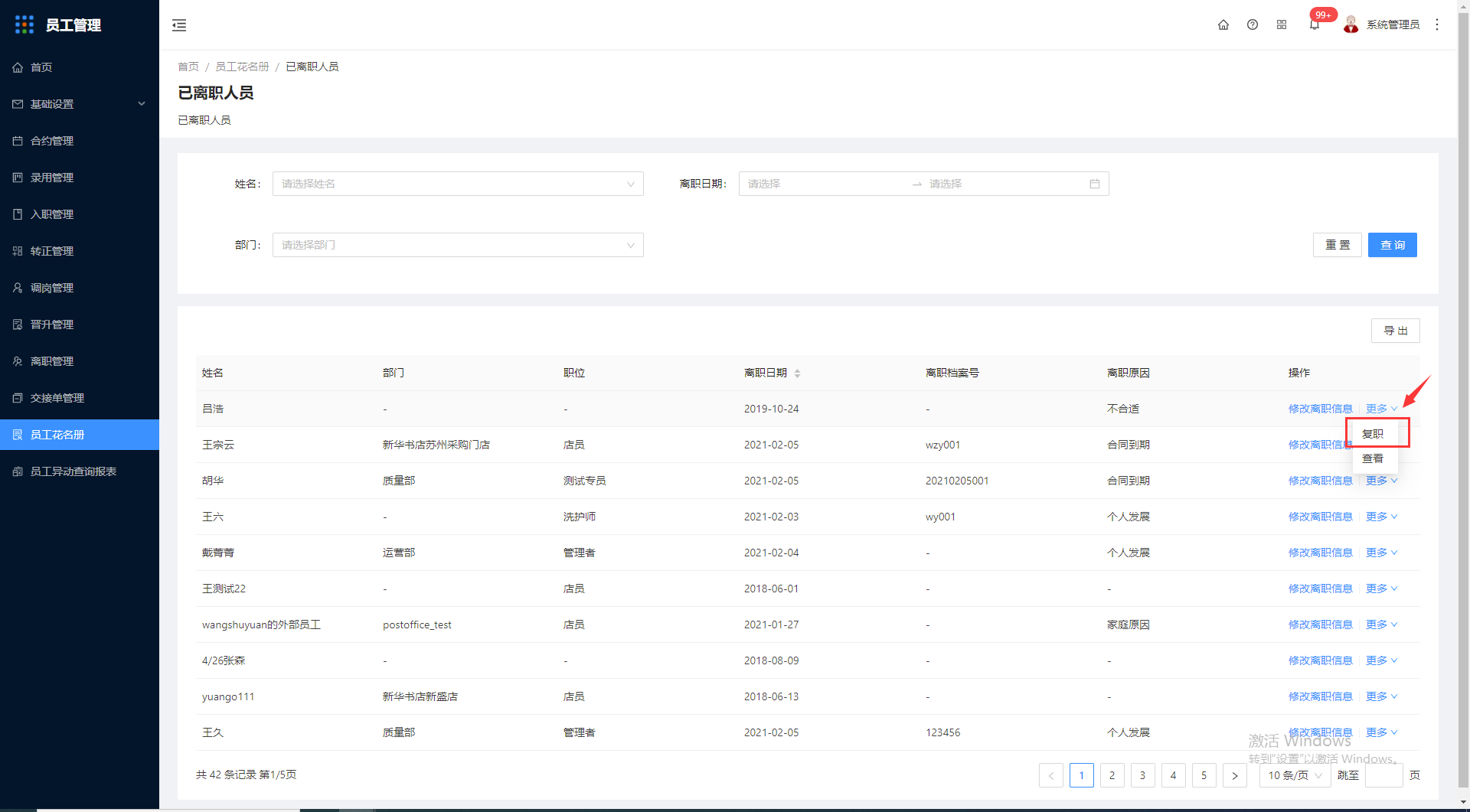Image resolution: width=1470 pixels, height=812 pixels.
Task: Go to page 3 in pagination
Action: [x=1143, y=775]
